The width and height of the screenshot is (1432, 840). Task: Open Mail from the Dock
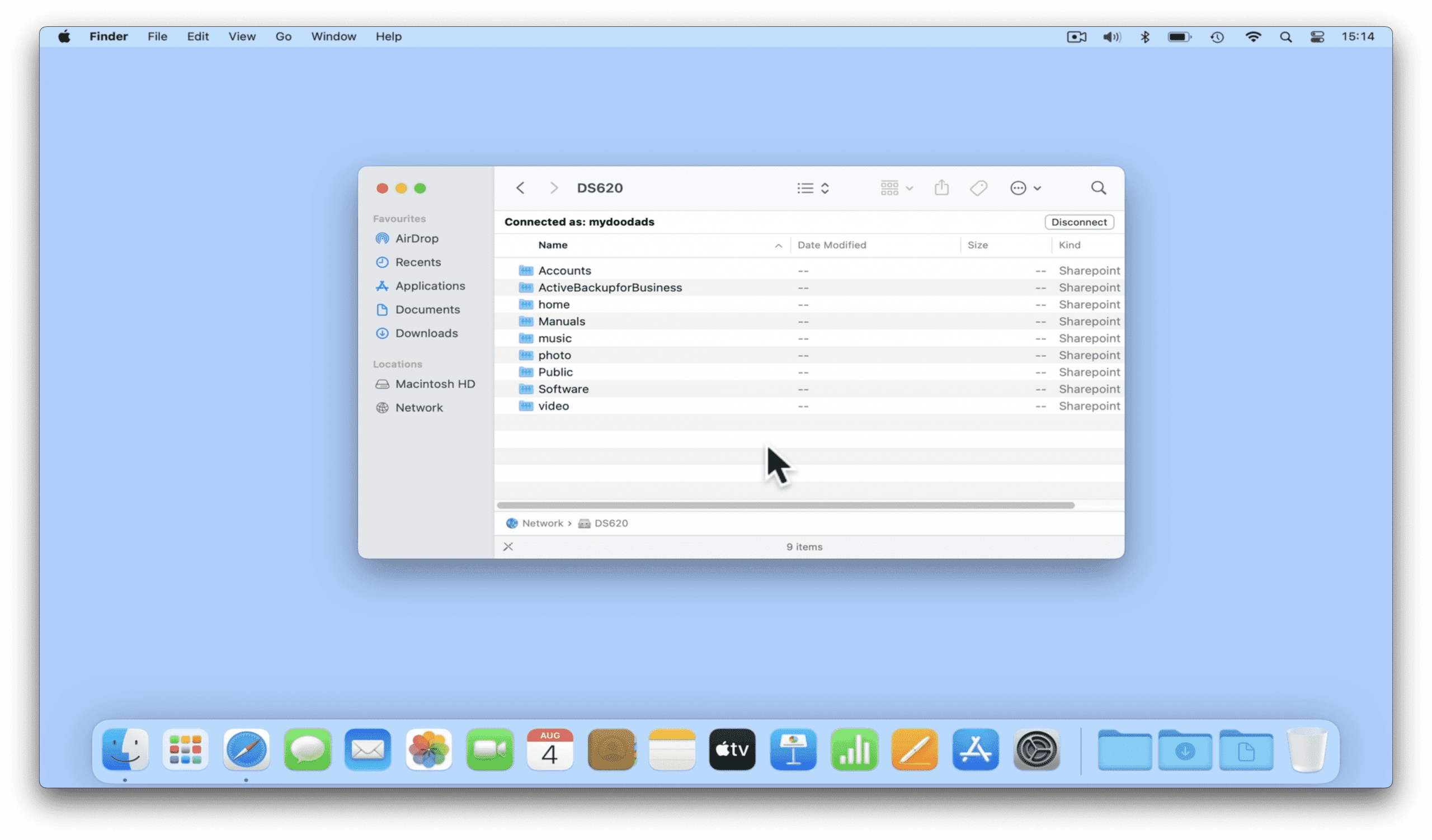click(368, 750)
